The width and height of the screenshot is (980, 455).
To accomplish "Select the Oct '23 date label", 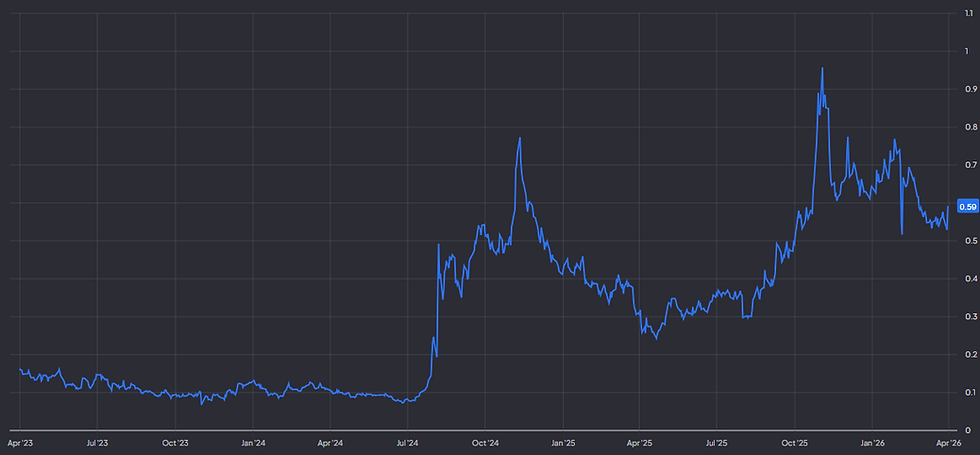I will pyautogui.click(x=175, y=443).
